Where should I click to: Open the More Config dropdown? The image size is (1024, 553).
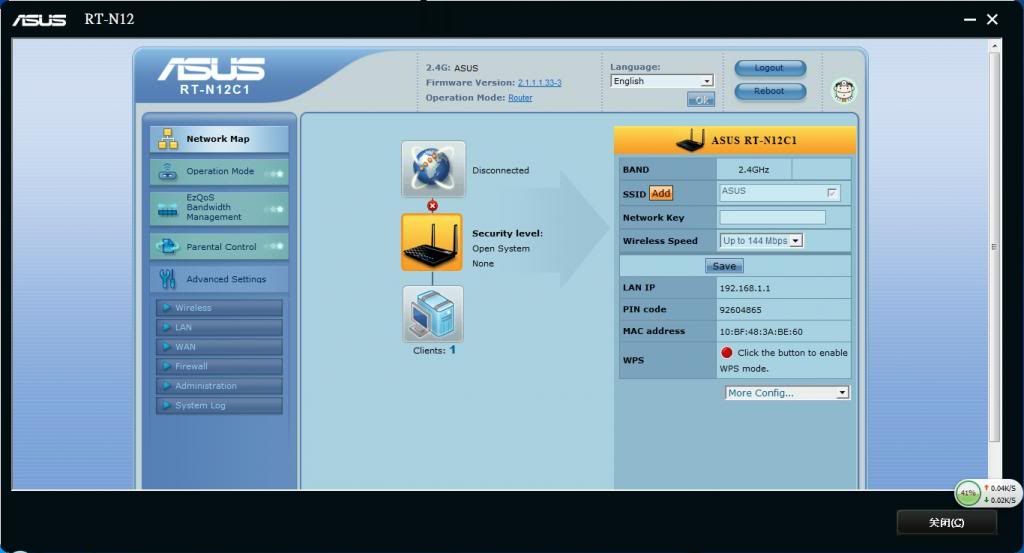coord(787,393)
